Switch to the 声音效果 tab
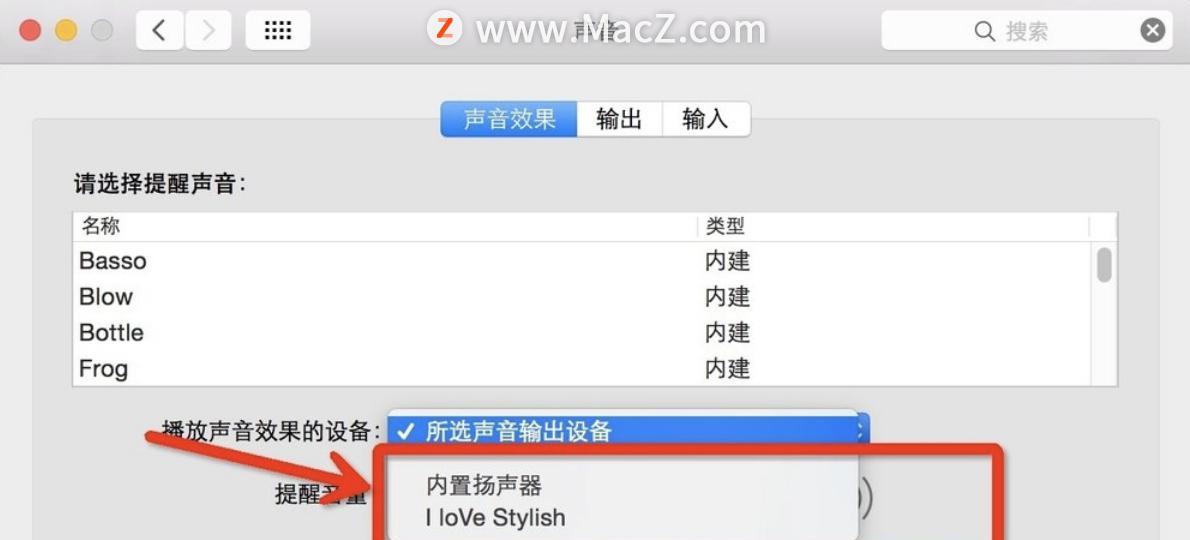 tap(509, 119)
